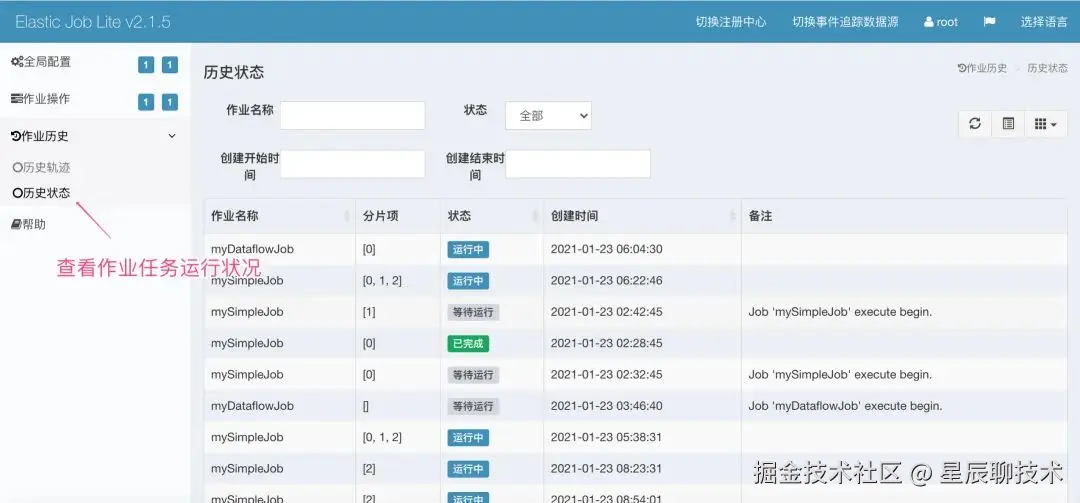Image resolution: width=1080 pixels, height=503 pixels.
Task: Click the 等待运行 badge in 03:46:40 row
Action: (473, 406)
